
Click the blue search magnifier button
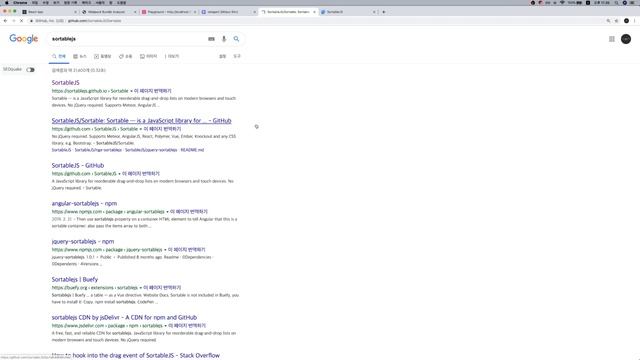coord(236,39)
